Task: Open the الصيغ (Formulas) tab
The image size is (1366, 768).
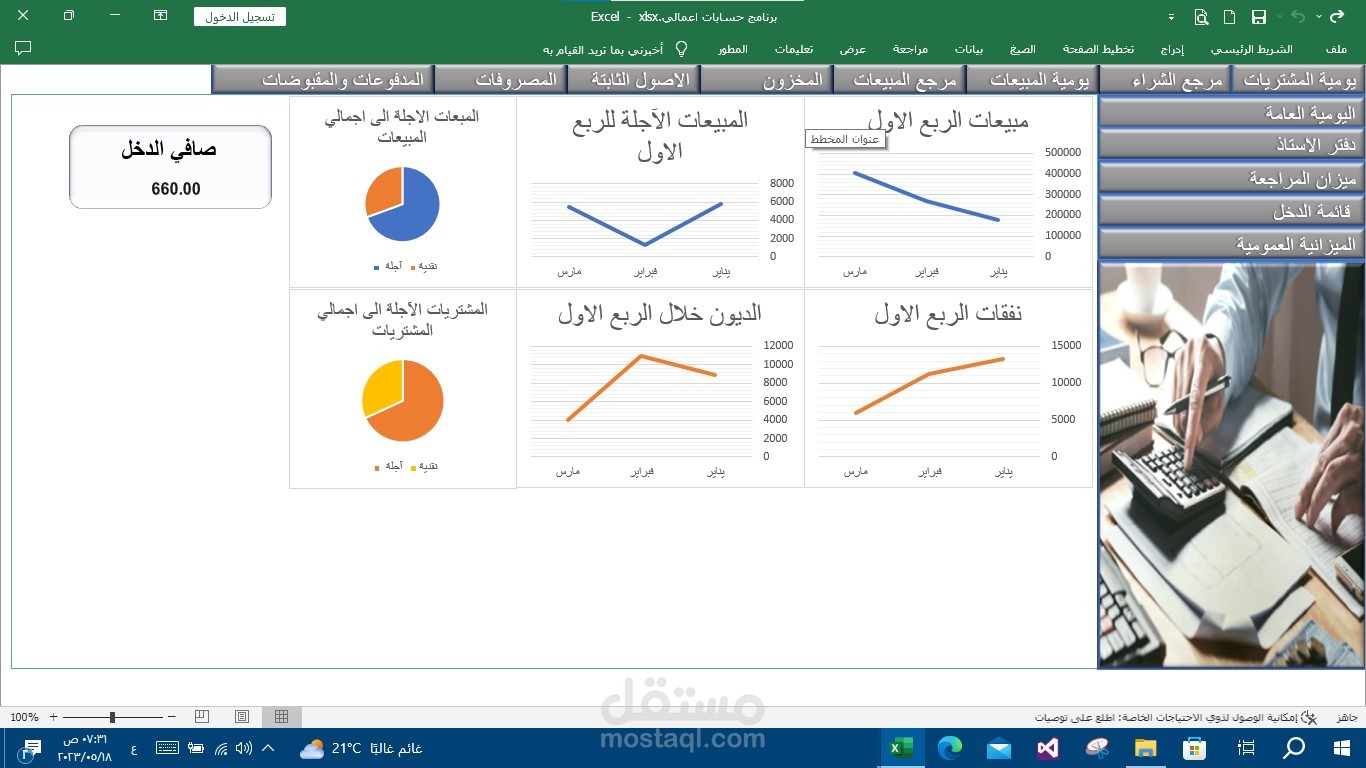Action: (x=1022, y=49)
